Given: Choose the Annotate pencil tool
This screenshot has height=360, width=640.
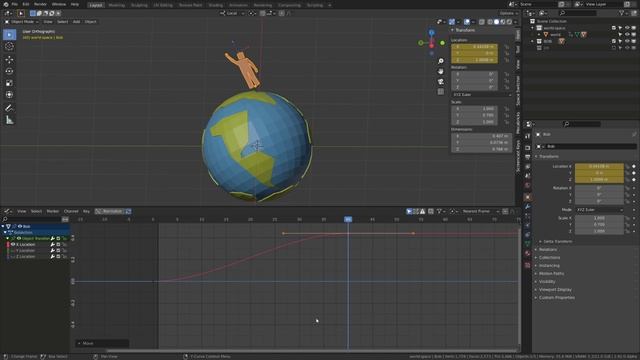Looking at the screenshot, I should point(9,108).
